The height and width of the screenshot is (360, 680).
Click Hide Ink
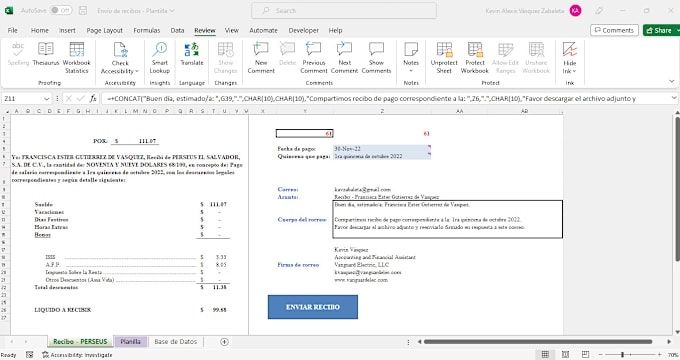tap(569, 58)
